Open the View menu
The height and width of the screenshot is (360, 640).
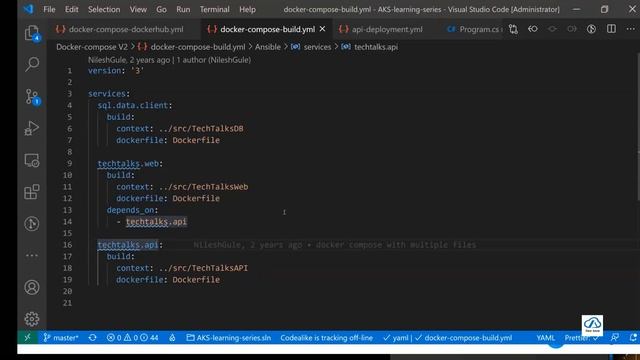coord(138,9)
